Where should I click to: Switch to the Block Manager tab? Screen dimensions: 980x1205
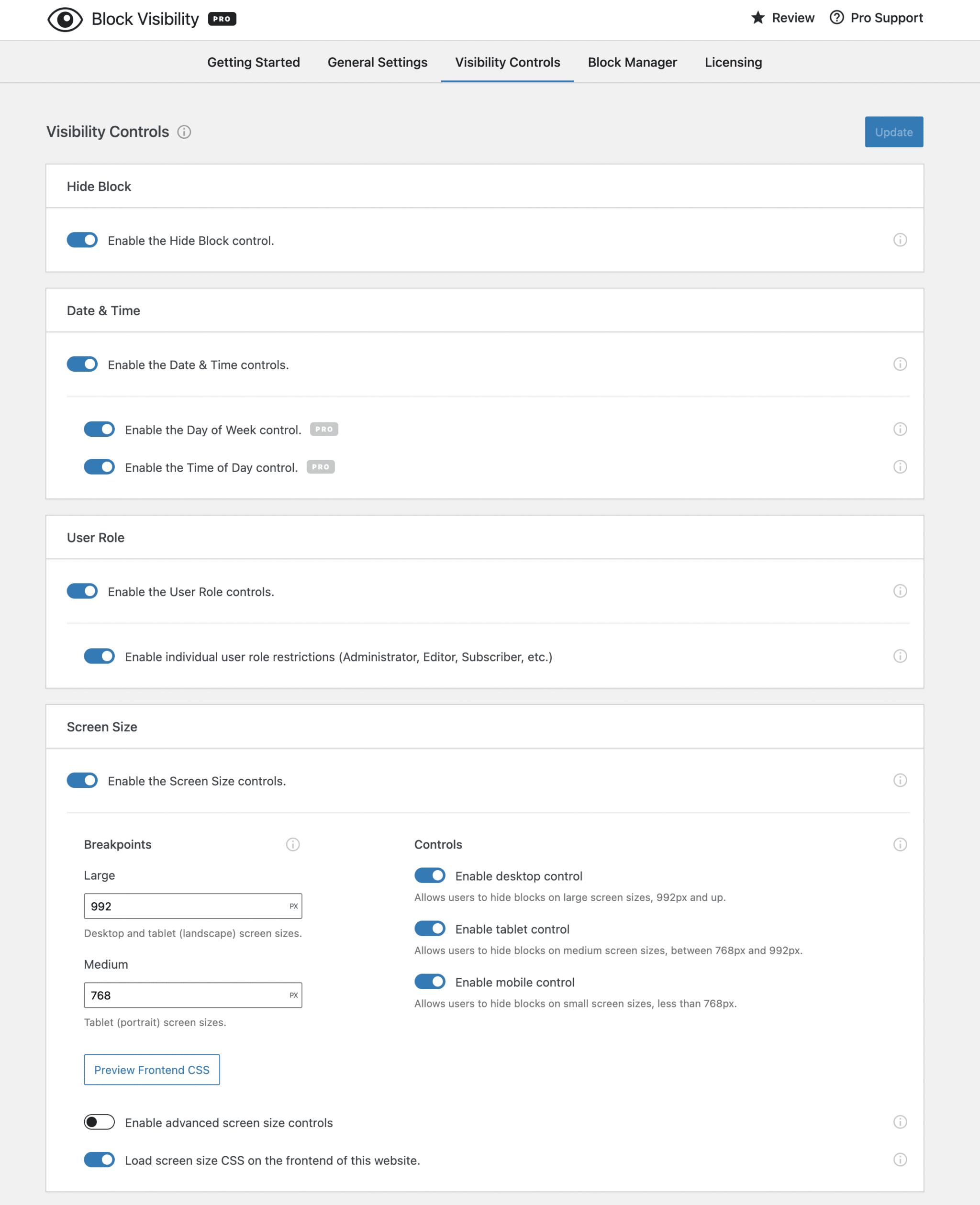point(632,62)
